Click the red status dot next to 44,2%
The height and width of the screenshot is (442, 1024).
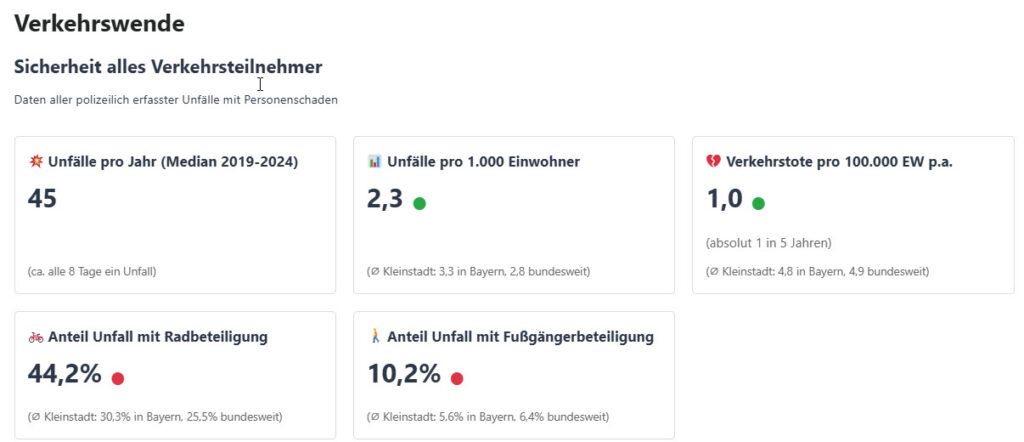[118, 378]
